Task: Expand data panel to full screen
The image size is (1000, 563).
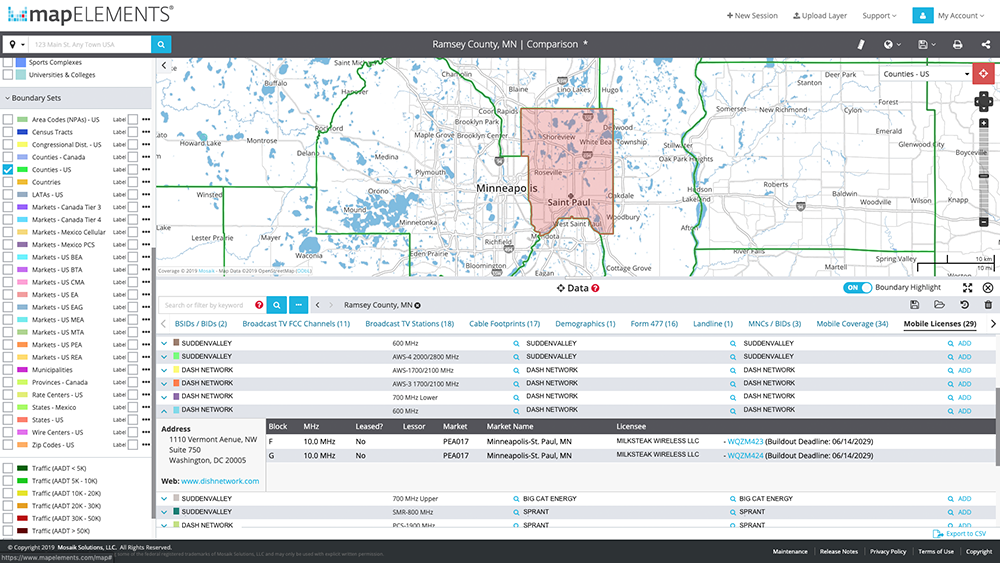Action: (x=968, y=288)
